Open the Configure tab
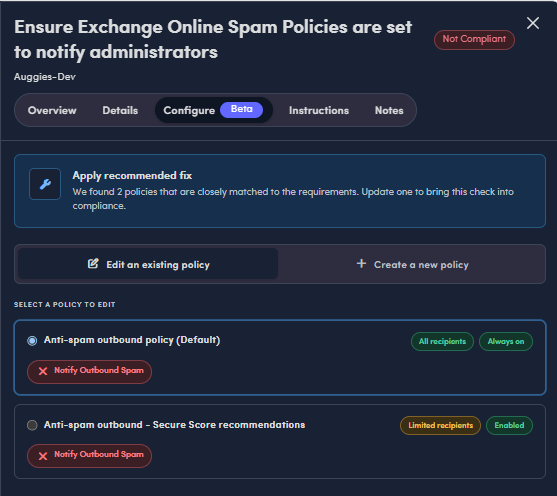The height and width of the screenshot is (496, 557). [x=213, y=110]
